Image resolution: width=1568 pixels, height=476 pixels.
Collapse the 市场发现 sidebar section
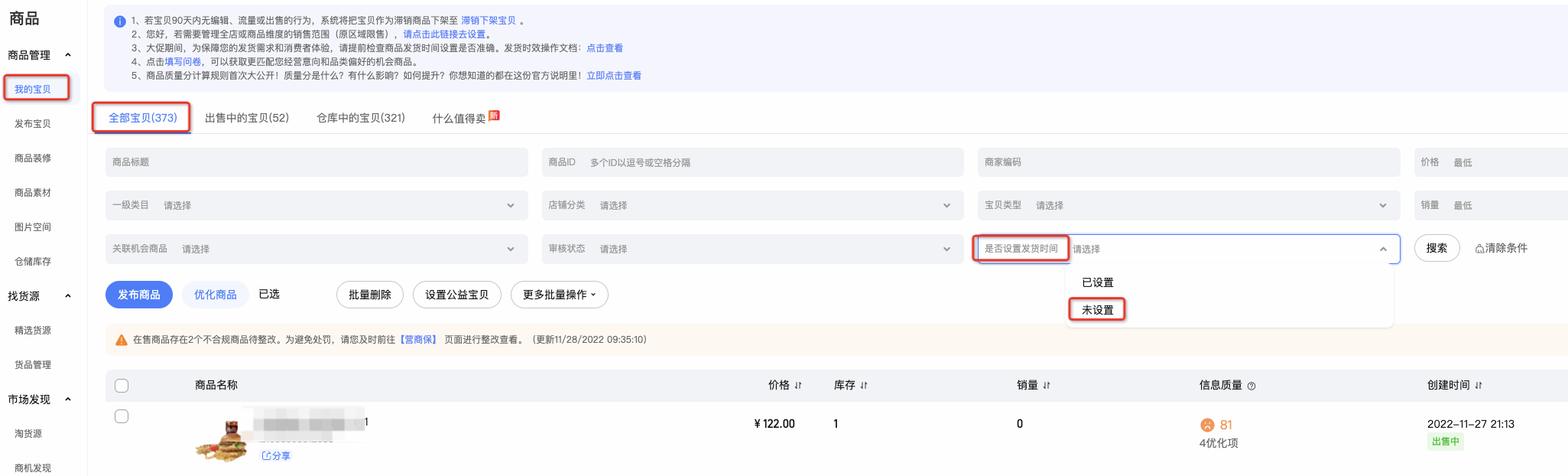pos(68,399)
